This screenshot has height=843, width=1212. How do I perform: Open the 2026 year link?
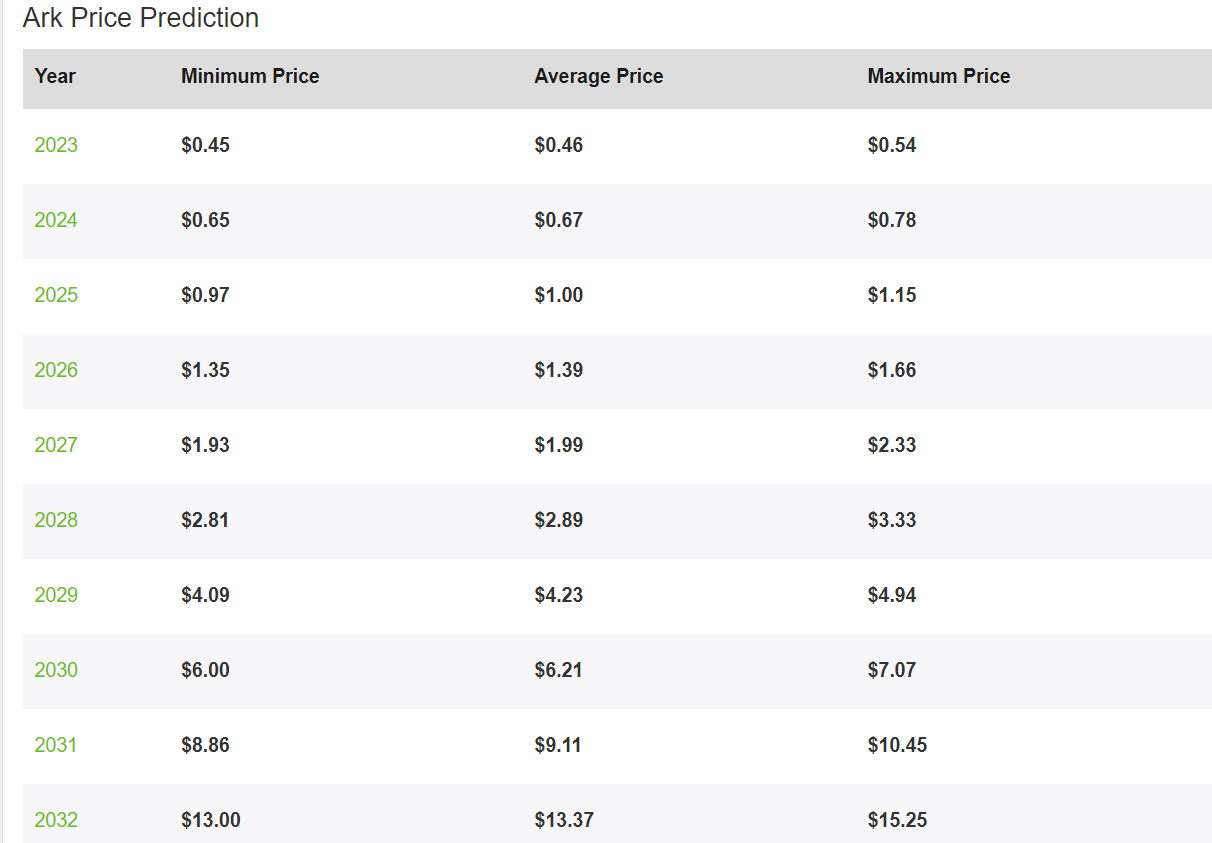(56, 370)
